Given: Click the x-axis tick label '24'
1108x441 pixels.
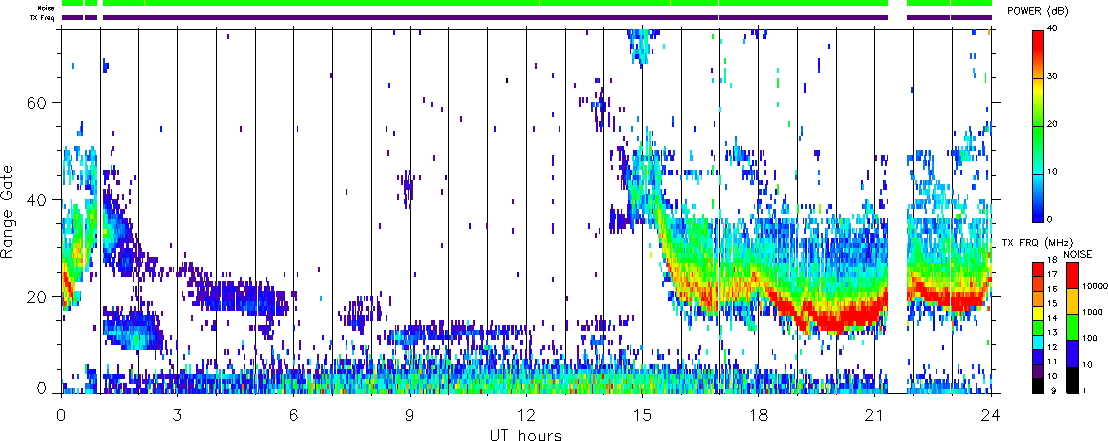Looking at the screenshot, I should point(991,413).
